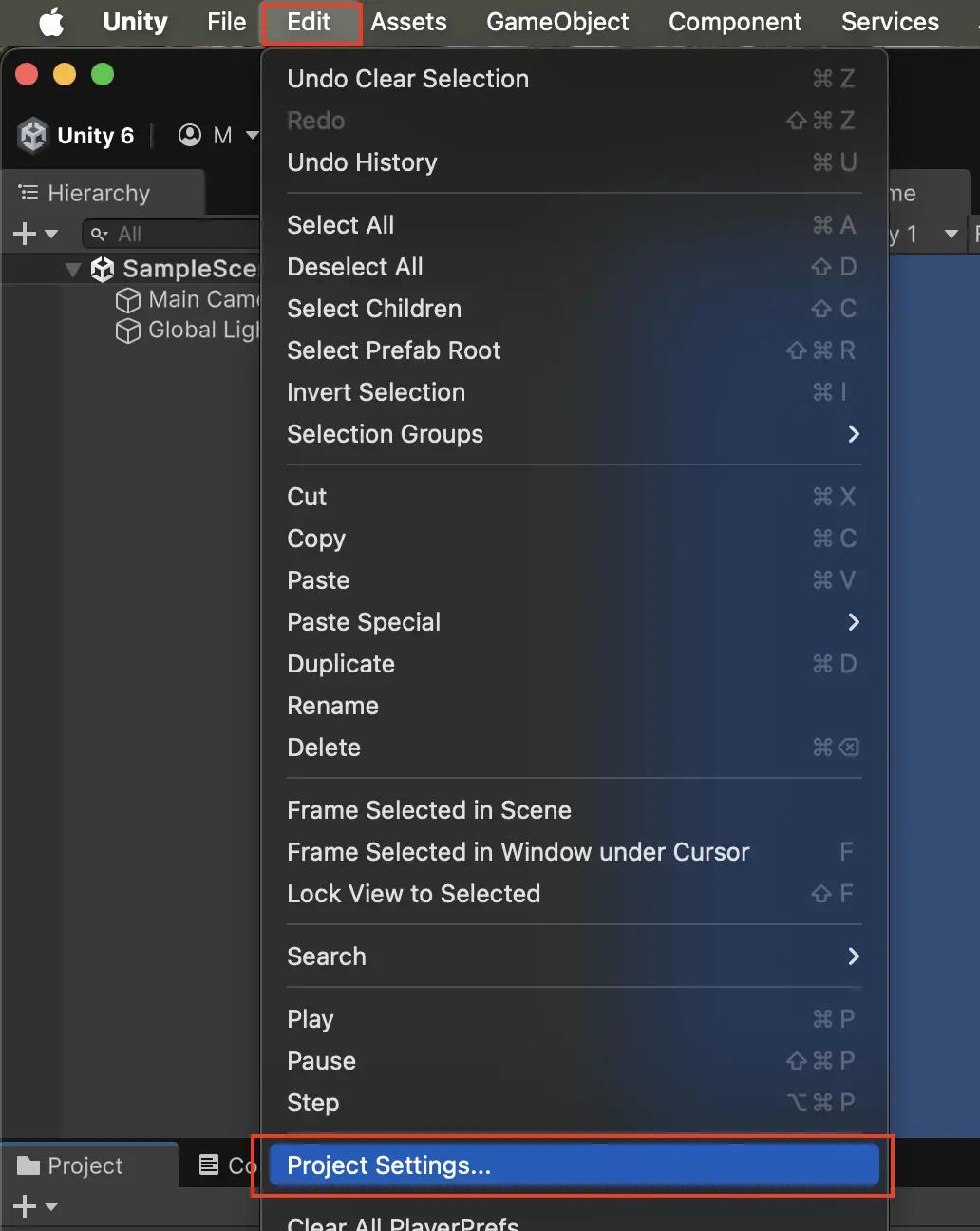Expand the Selection Groups submenu
This screenshot has width=980, height=1231.
point(574,434)
